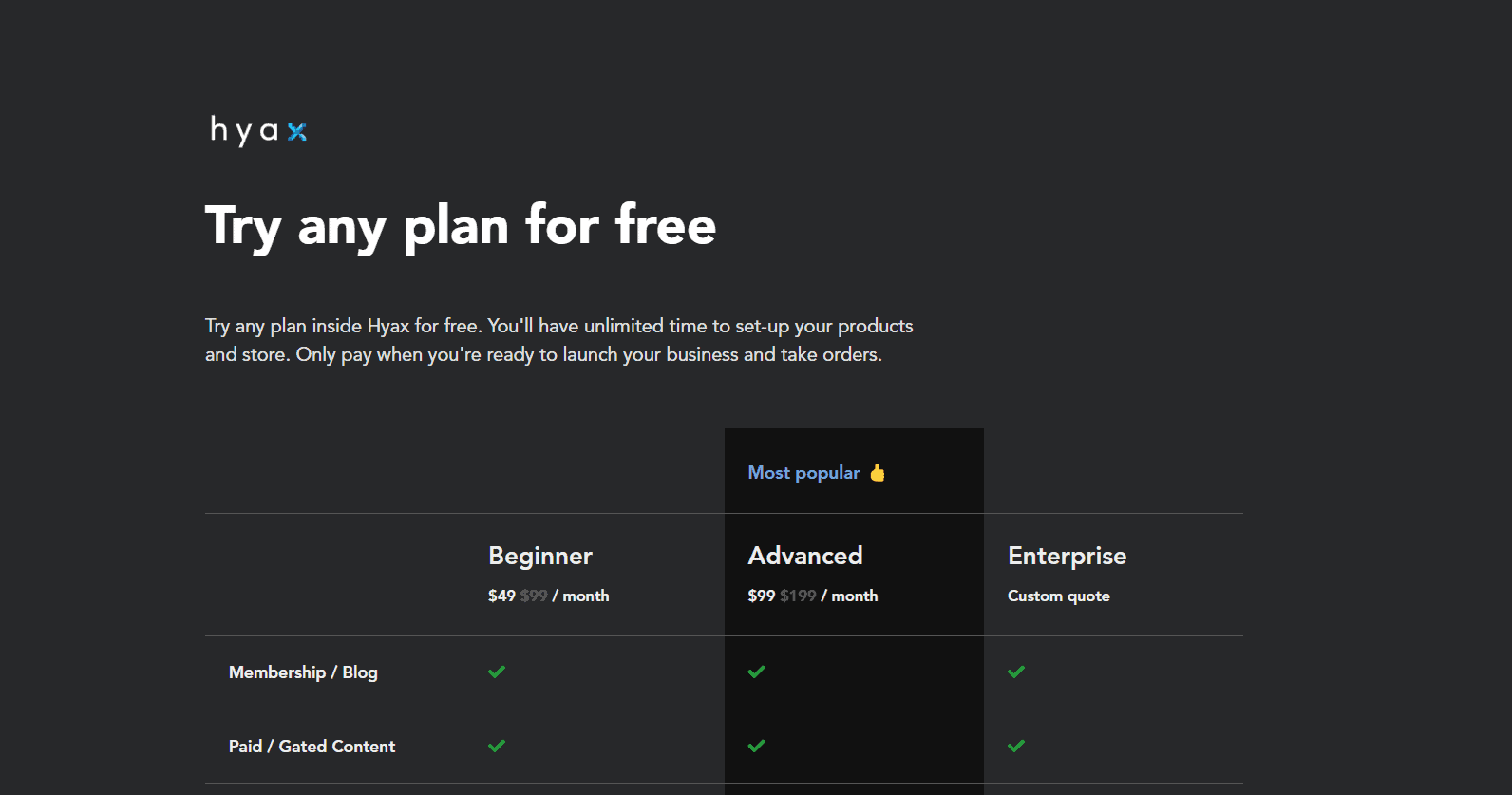The height and width of the screenshot is (795, 1512).
Task: Click Beginner checkmark for Membership / Blog
Action: pos(497,672)
